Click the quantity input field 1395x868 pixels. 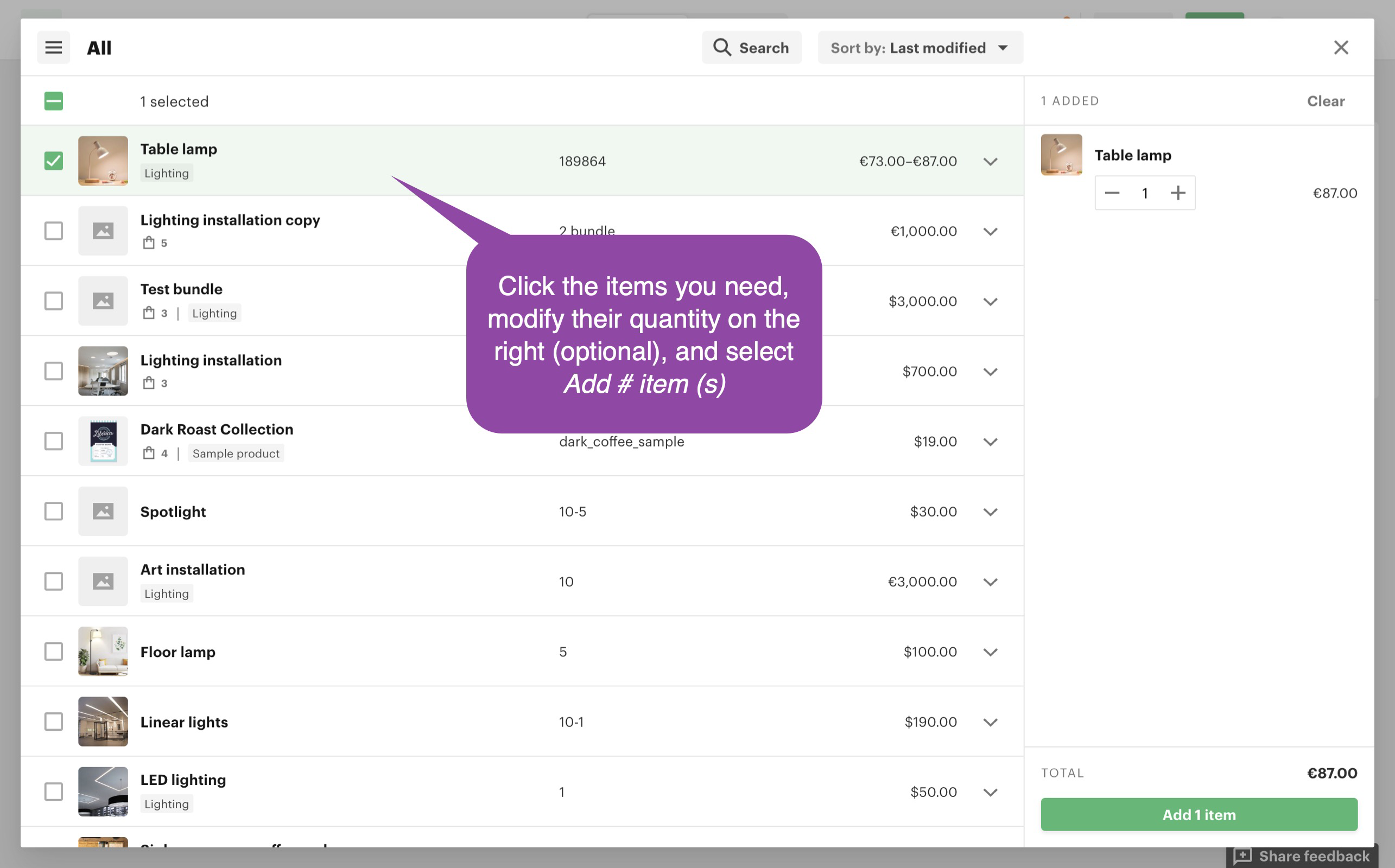1144,192
